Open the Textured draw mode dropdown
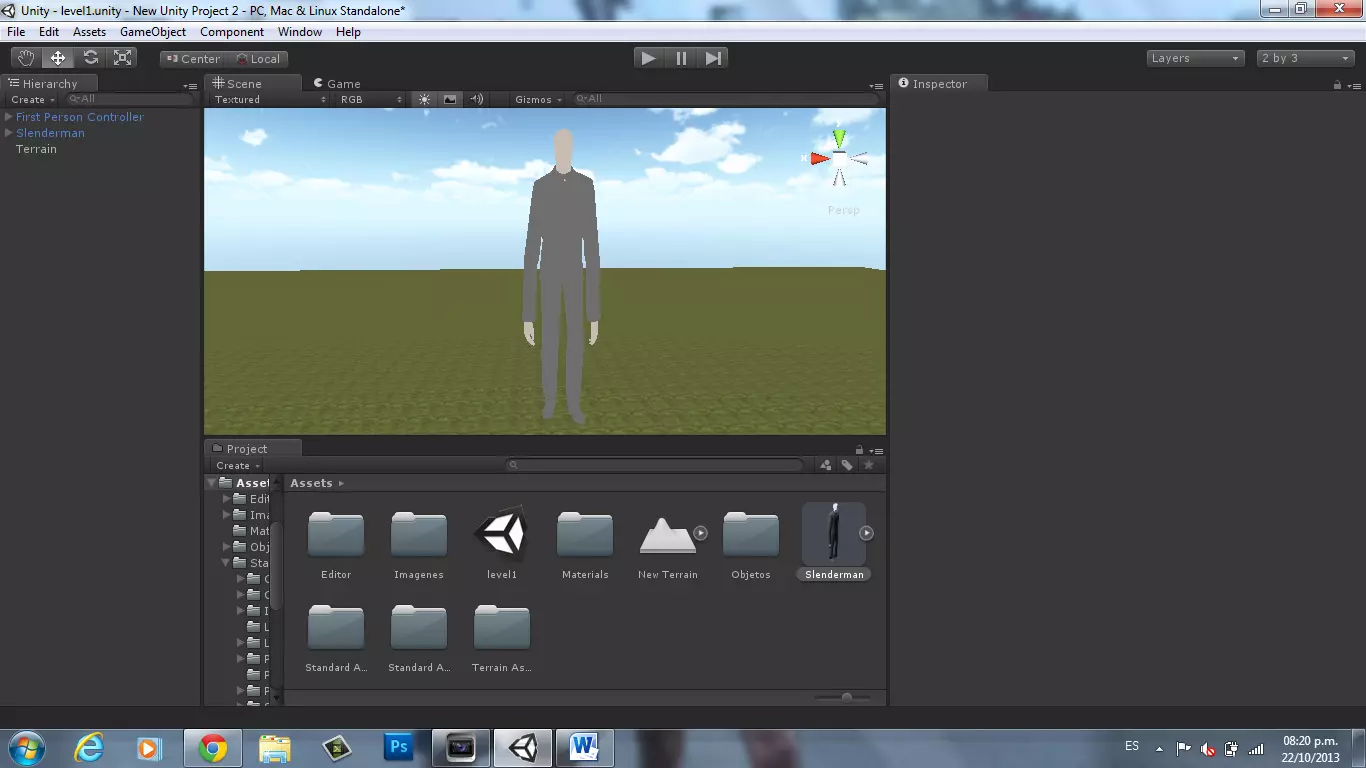Image resolution: width=1366 pixels, height=768 pixels. pyautogui.click(x=269, y=99)
